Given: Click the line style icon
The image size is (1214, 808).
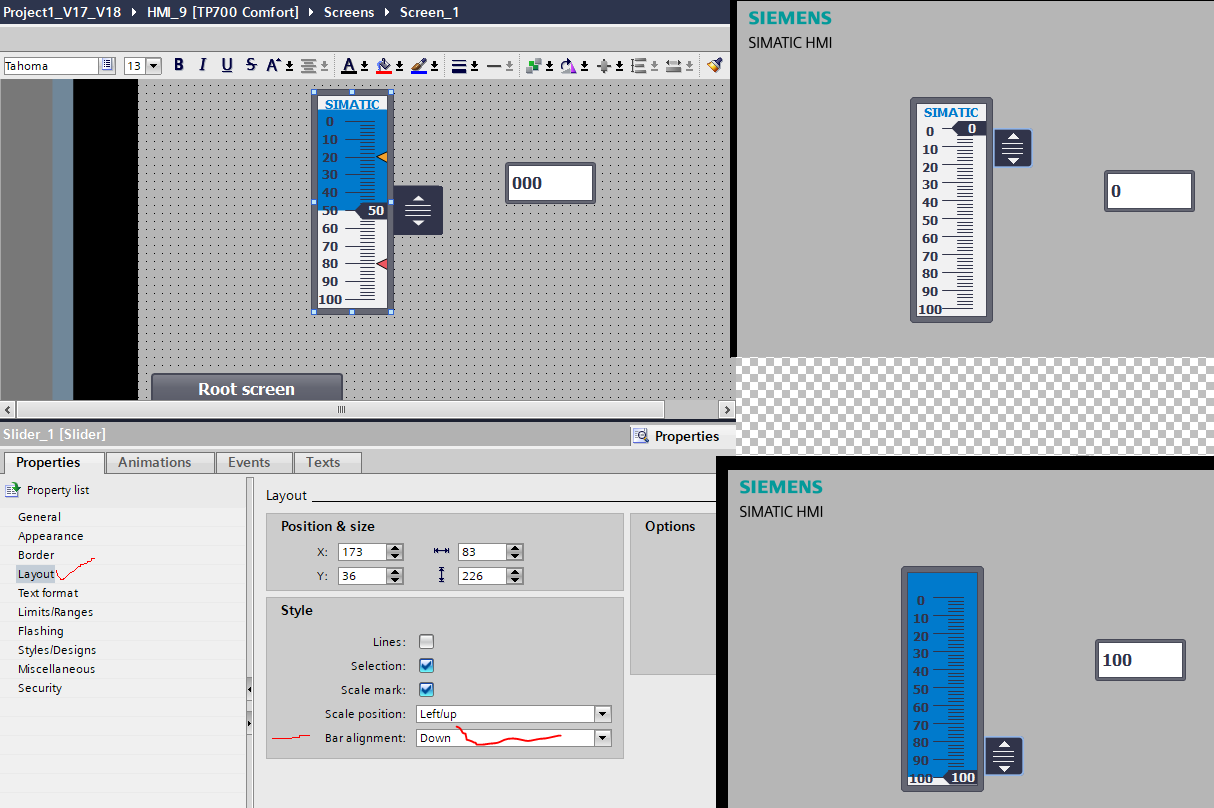Looking at the screenshot, I should [493, 65].
